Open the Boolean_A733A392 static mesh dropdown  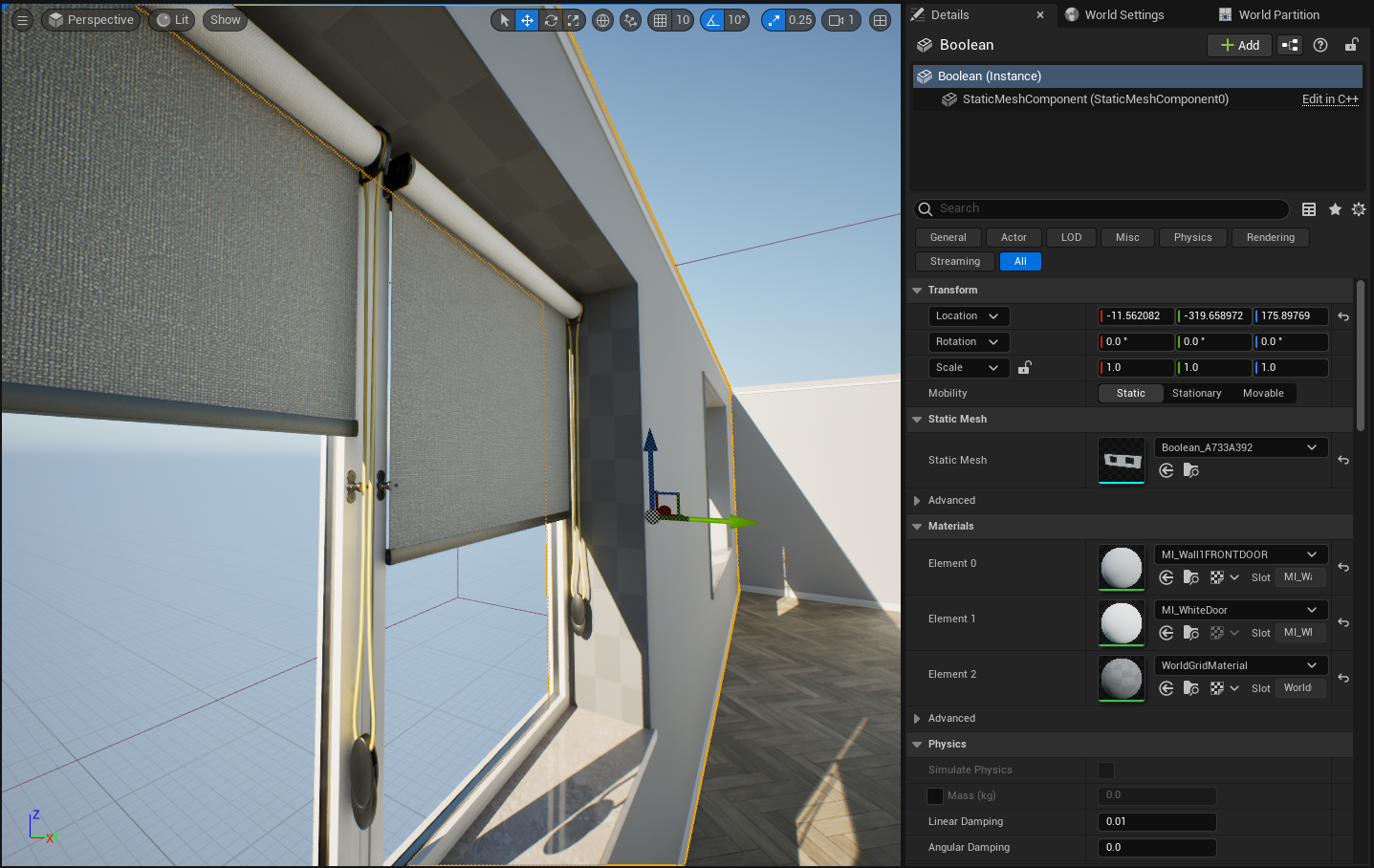(x=1240, y=447)
